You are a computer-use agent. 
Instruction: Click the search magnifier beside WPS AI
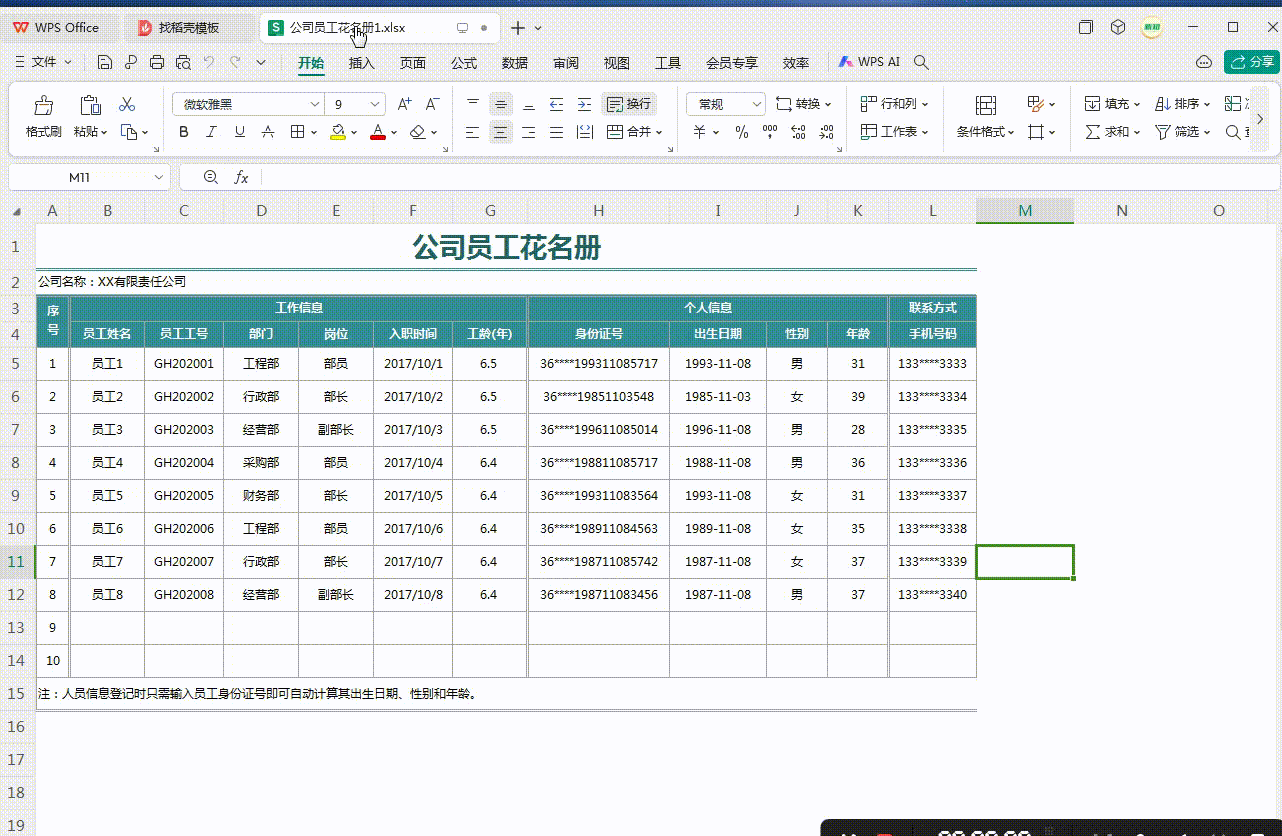(922, 62)
